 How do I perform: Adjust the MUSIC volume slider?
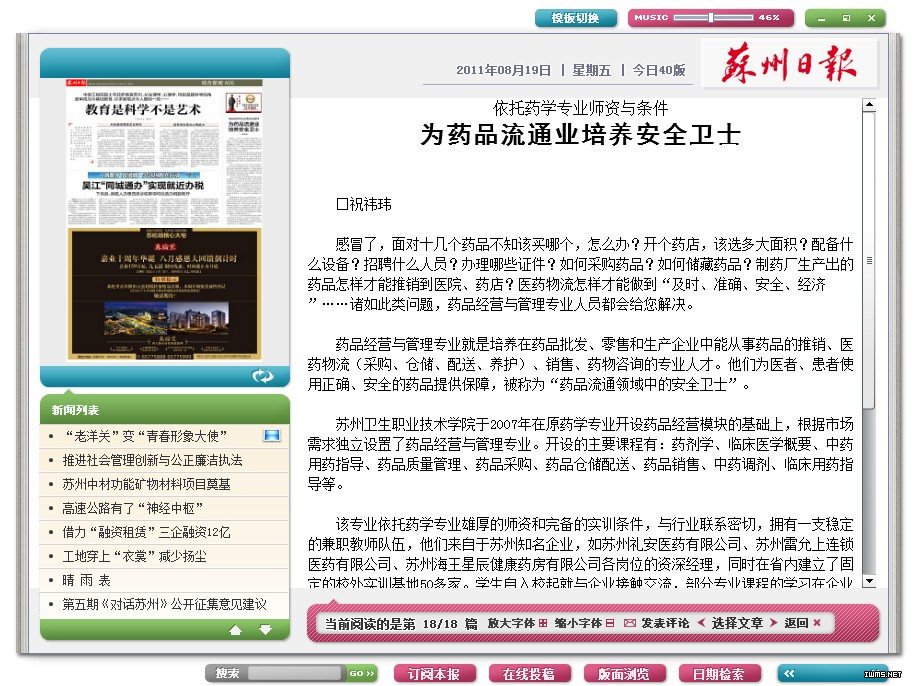711,18
